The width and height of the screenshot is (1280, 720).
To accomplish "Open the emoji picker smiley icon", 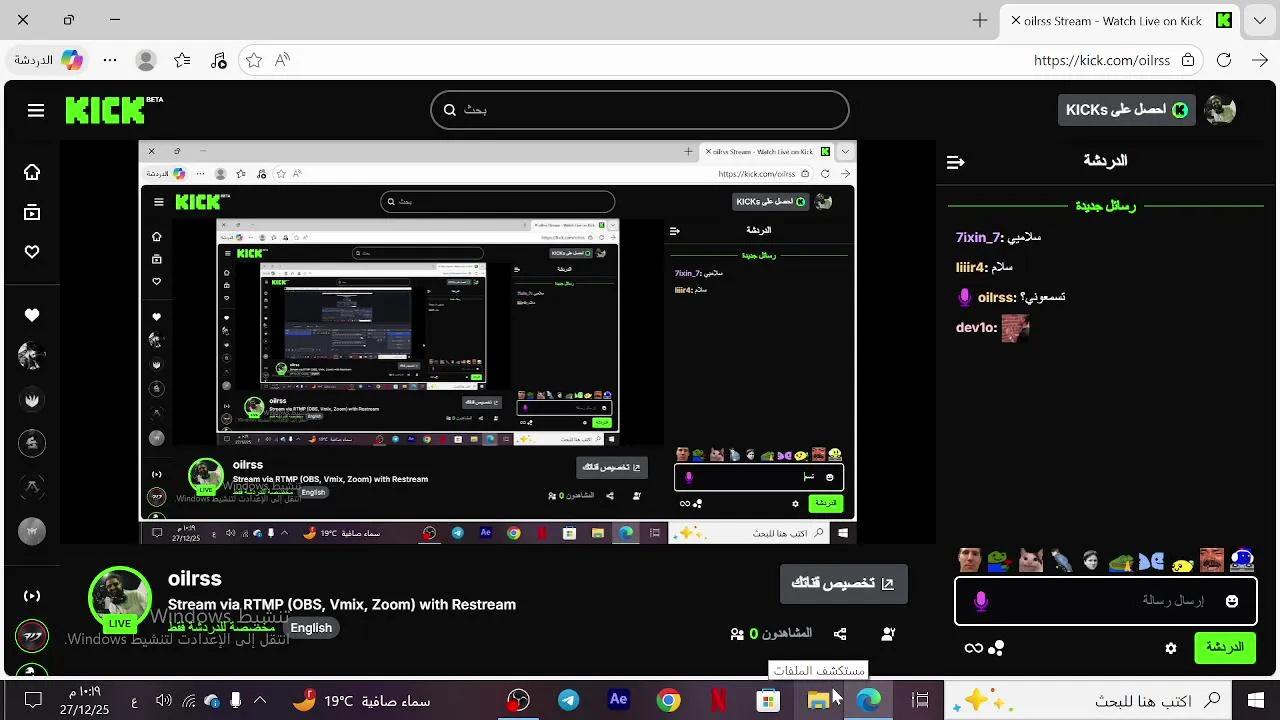I will 1232,601.
